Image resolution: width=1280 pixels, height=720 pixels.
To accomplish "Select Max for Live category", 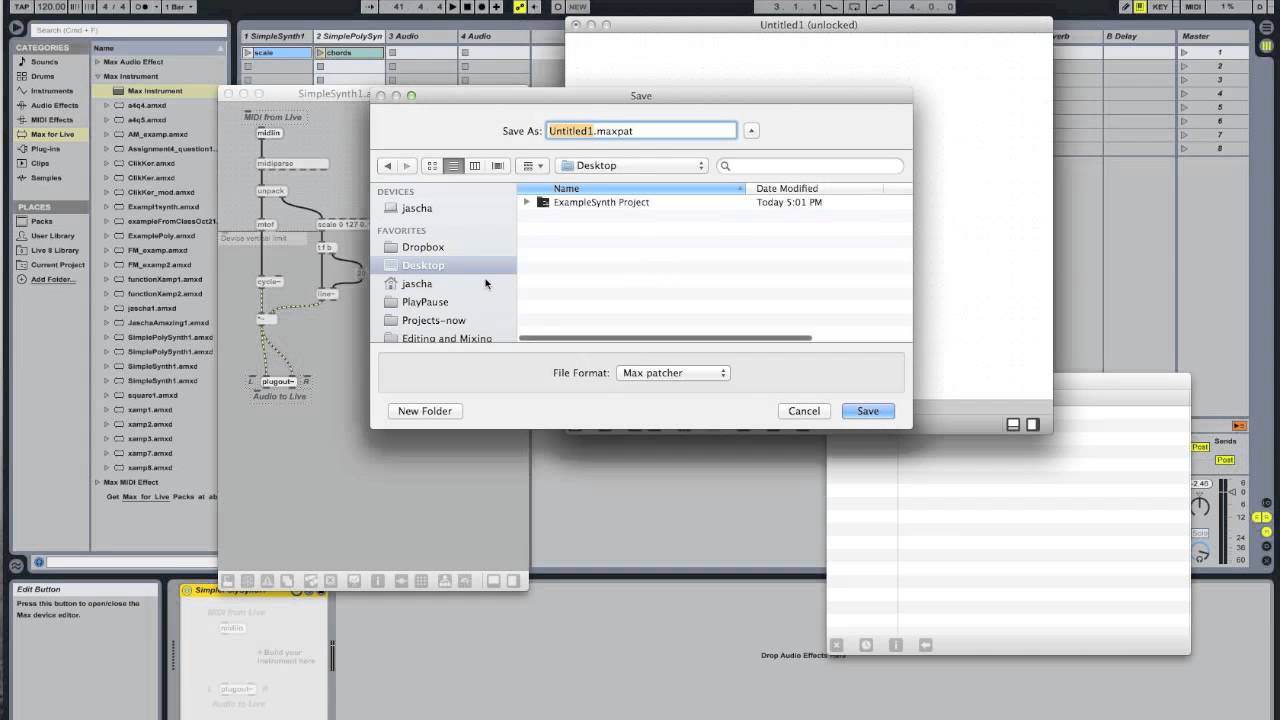I will 52,134.
